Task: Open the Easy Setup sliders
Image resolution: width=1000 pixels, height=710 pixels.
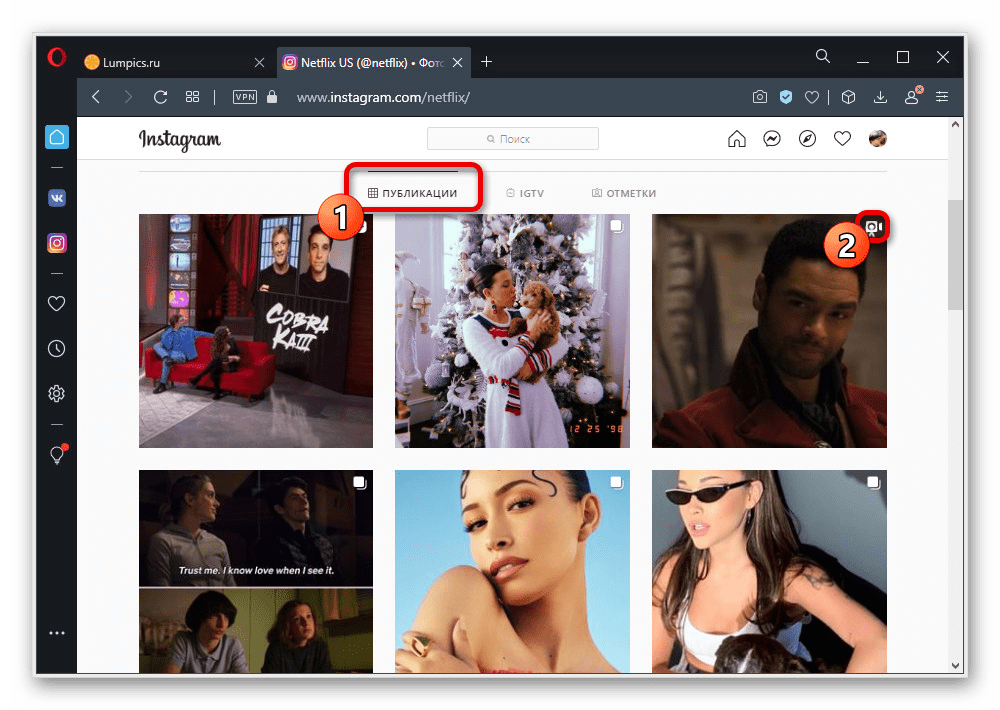Action: coord(942,97)
